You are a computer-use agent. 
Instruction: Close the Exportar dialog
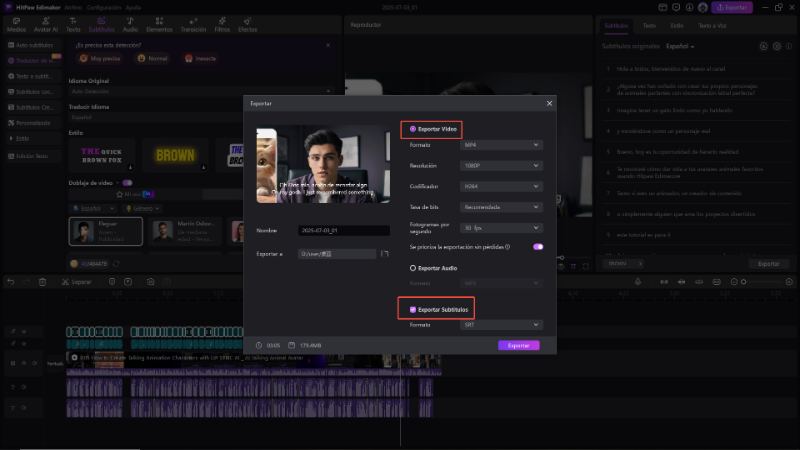[x=549, y=103]
